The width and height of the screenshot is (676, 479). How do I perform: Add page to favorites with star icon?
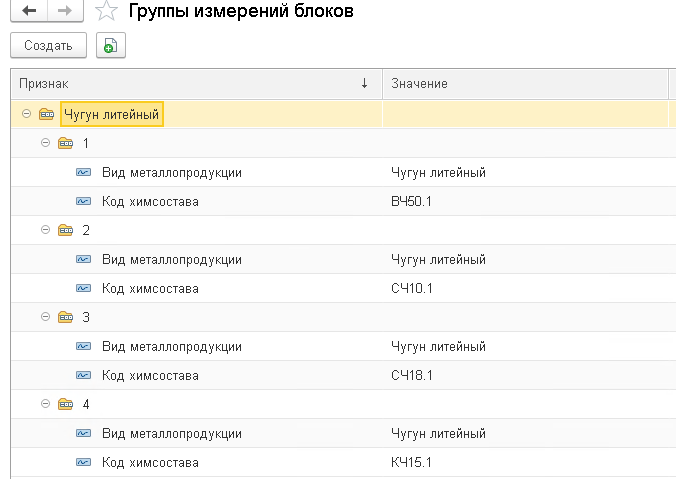[x=105, y=12]
